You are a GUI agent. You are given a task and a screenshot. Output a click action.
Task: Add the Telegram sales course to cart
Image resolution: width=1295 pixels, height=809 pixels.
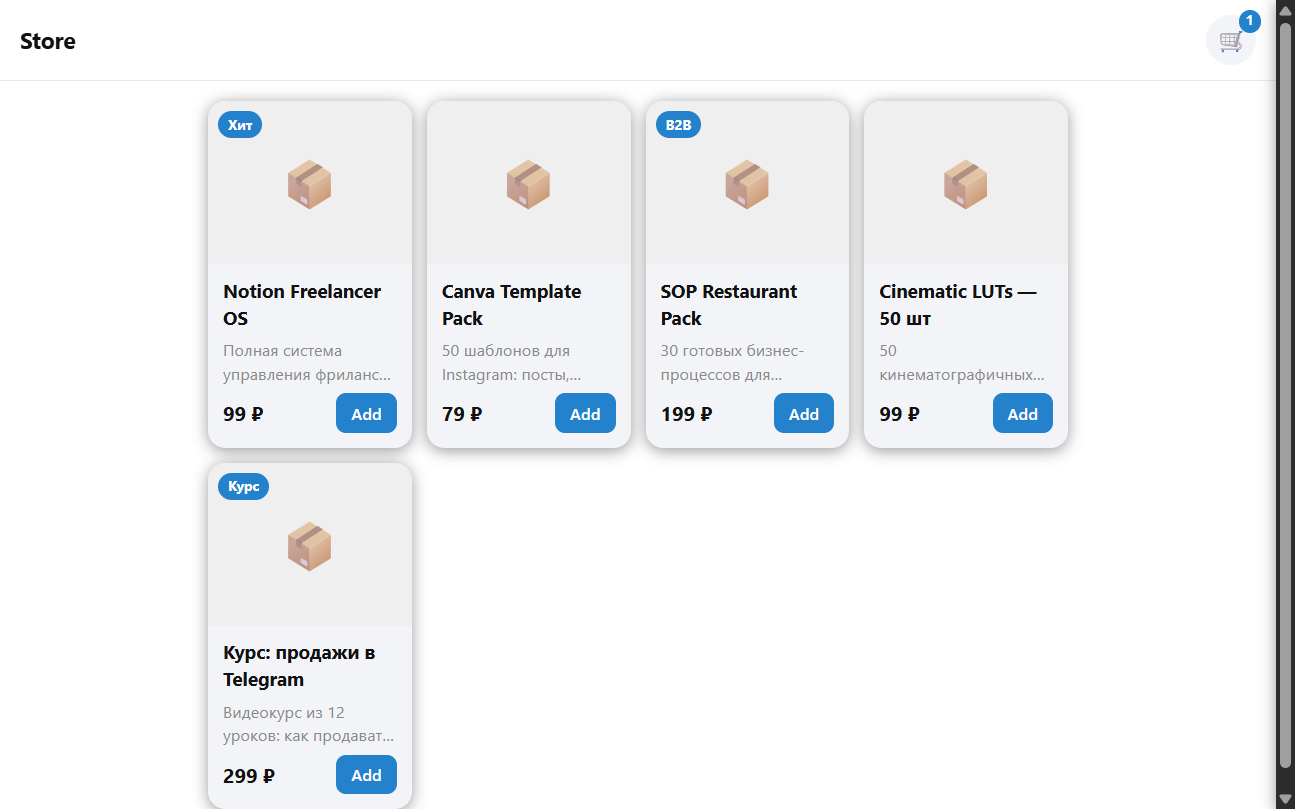point(366,775)
